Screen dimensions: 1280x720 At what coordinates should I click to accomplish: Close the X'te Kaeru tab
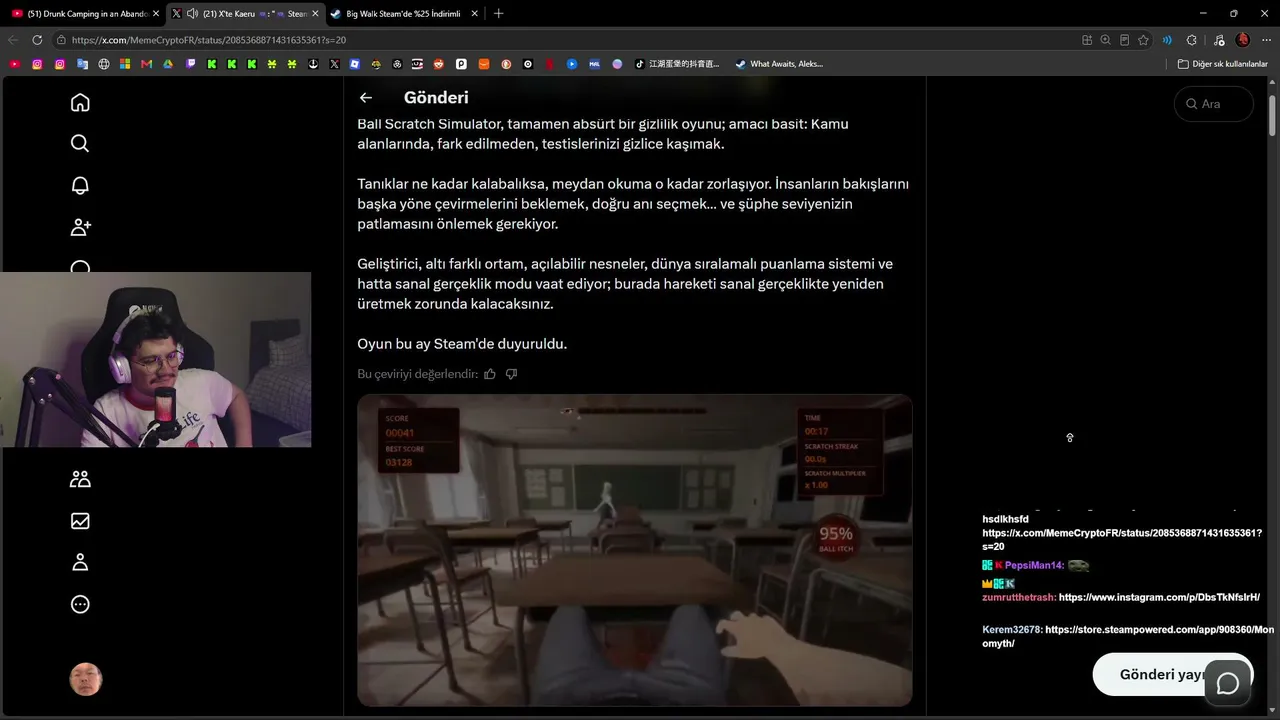point(314,14)
